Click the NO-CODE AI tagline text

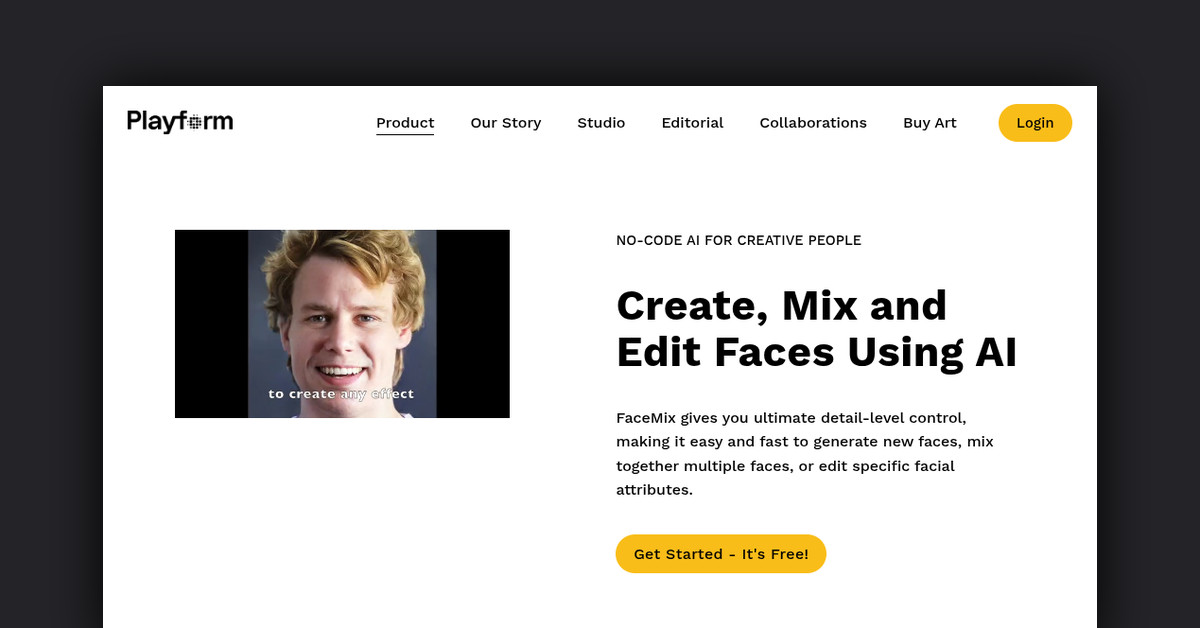click(738, 240)
